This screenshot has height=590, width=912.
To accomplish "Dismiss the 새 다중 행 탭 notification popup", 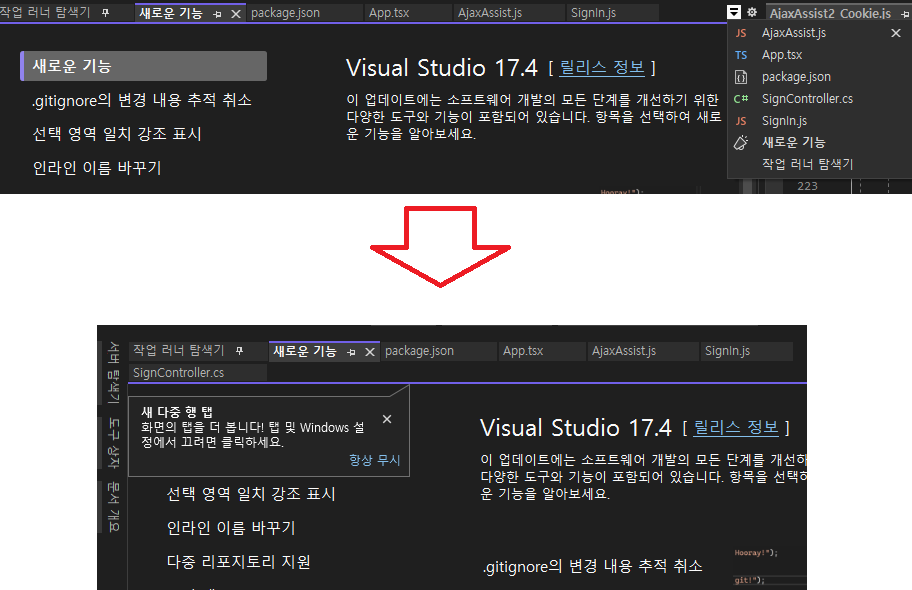I will pos(387,419).
